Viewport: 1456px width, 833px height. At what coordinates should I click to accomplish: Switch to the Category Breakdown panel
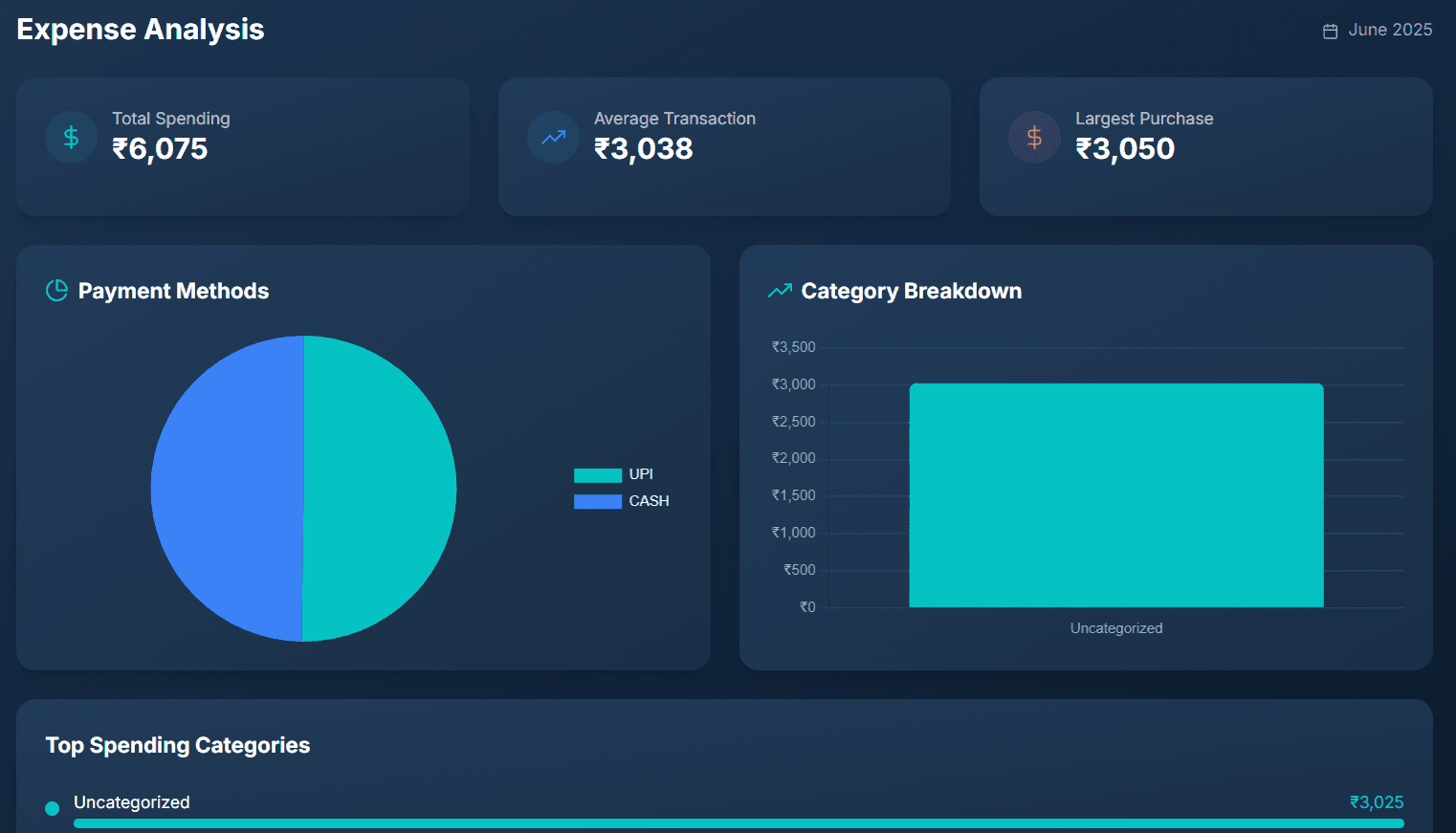(911, 290)
